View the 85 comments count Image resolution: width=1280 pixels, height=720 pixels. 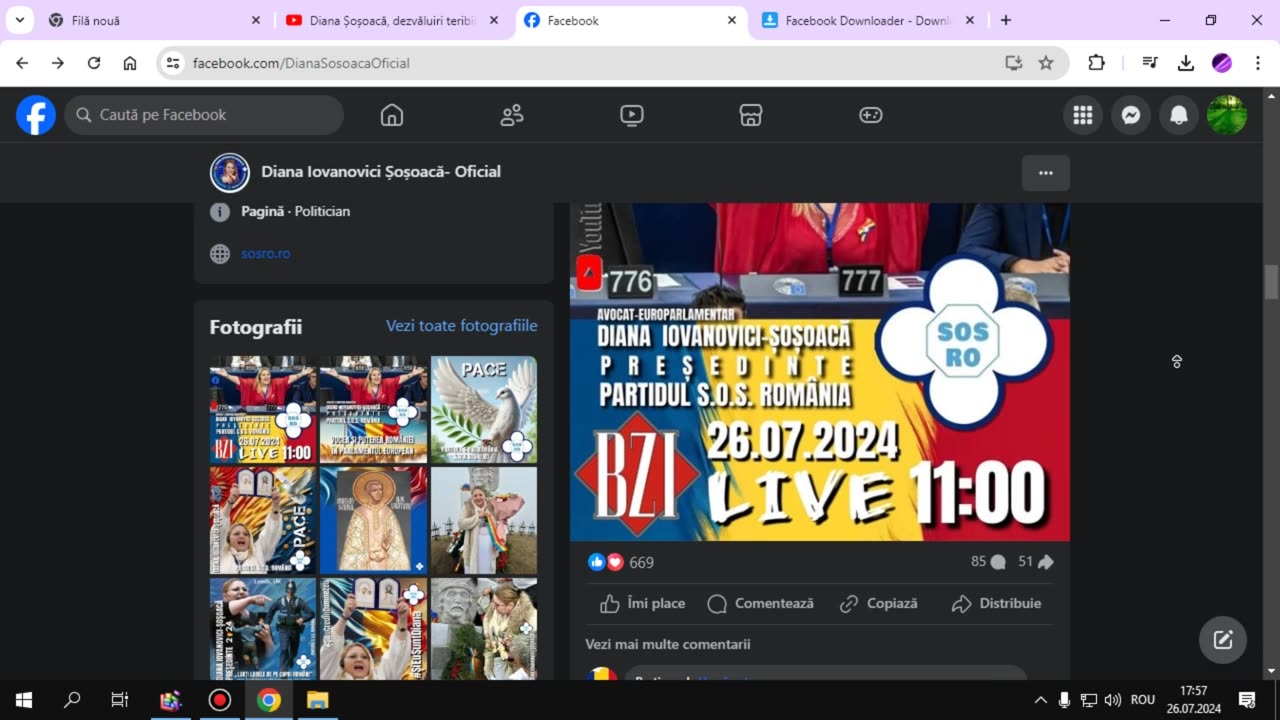[x=988, y=562]
